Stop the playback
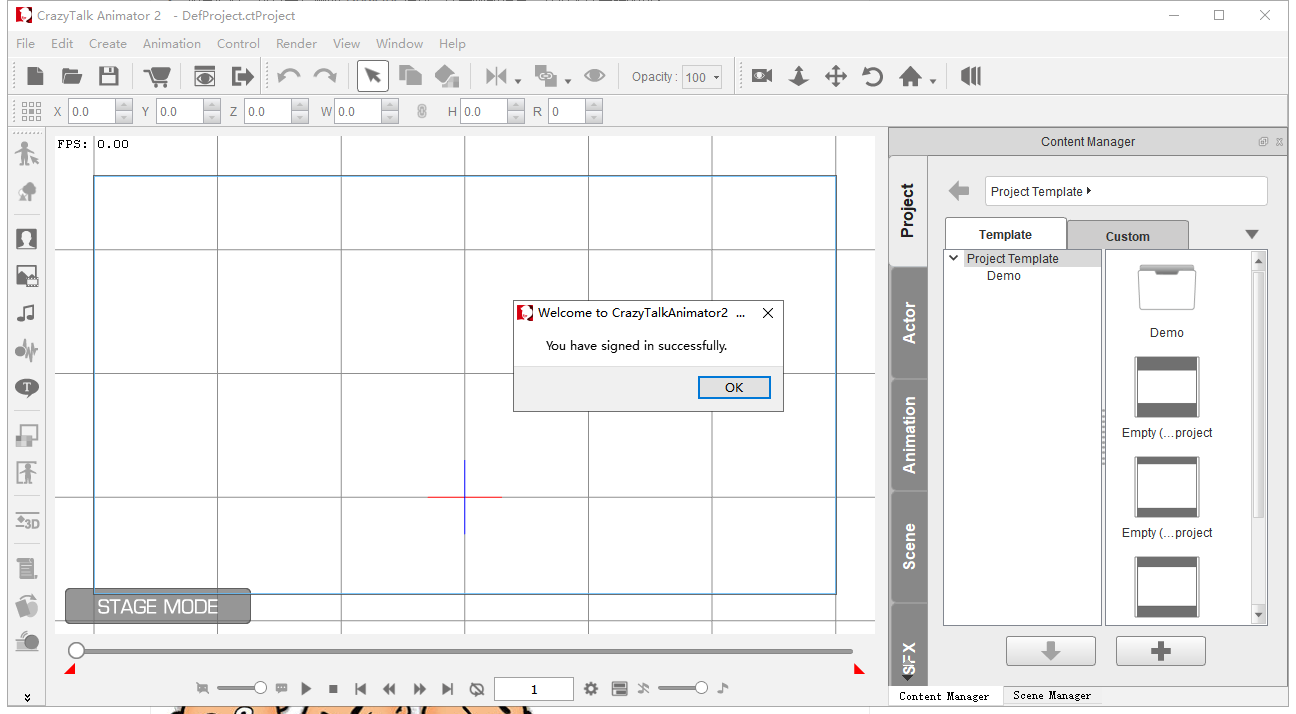This screenshot has width=1296, height=714. [333, 689]
